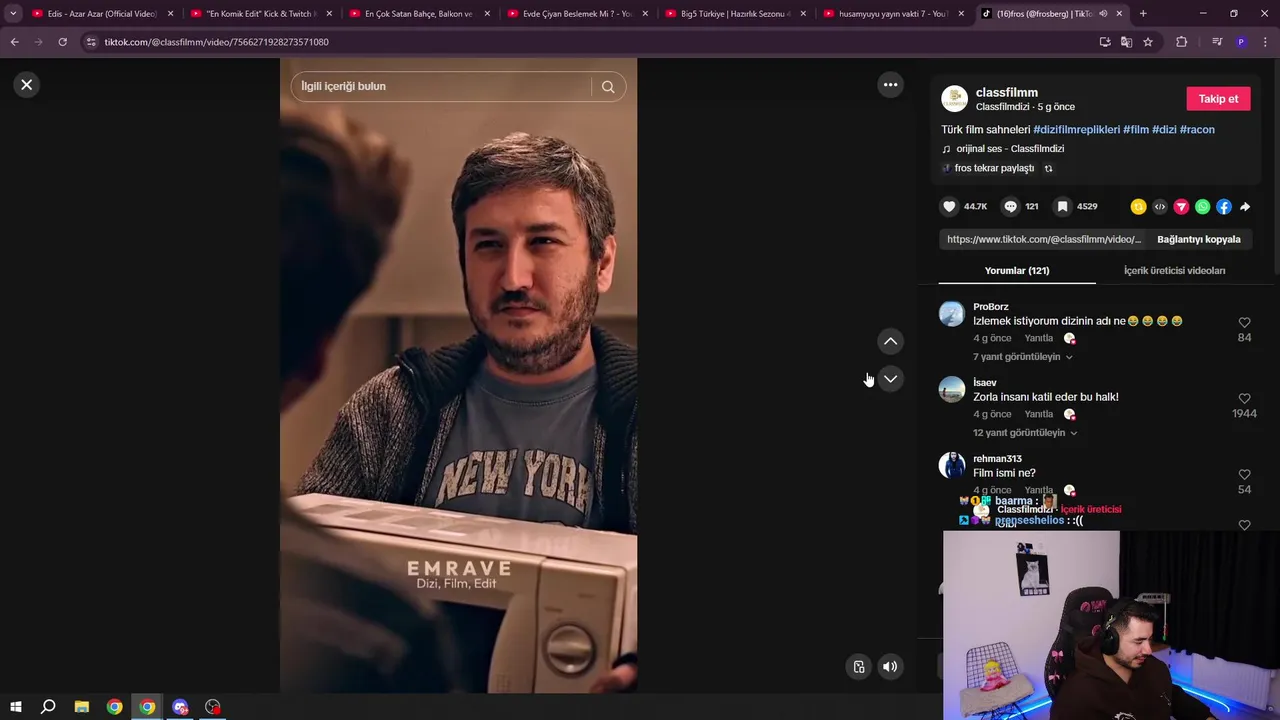Image resolution: width=1280 pixels, height=720 pixels.
Task: Open the #dizifilmreplikleri hashtag
Action: pos(1076,129)
